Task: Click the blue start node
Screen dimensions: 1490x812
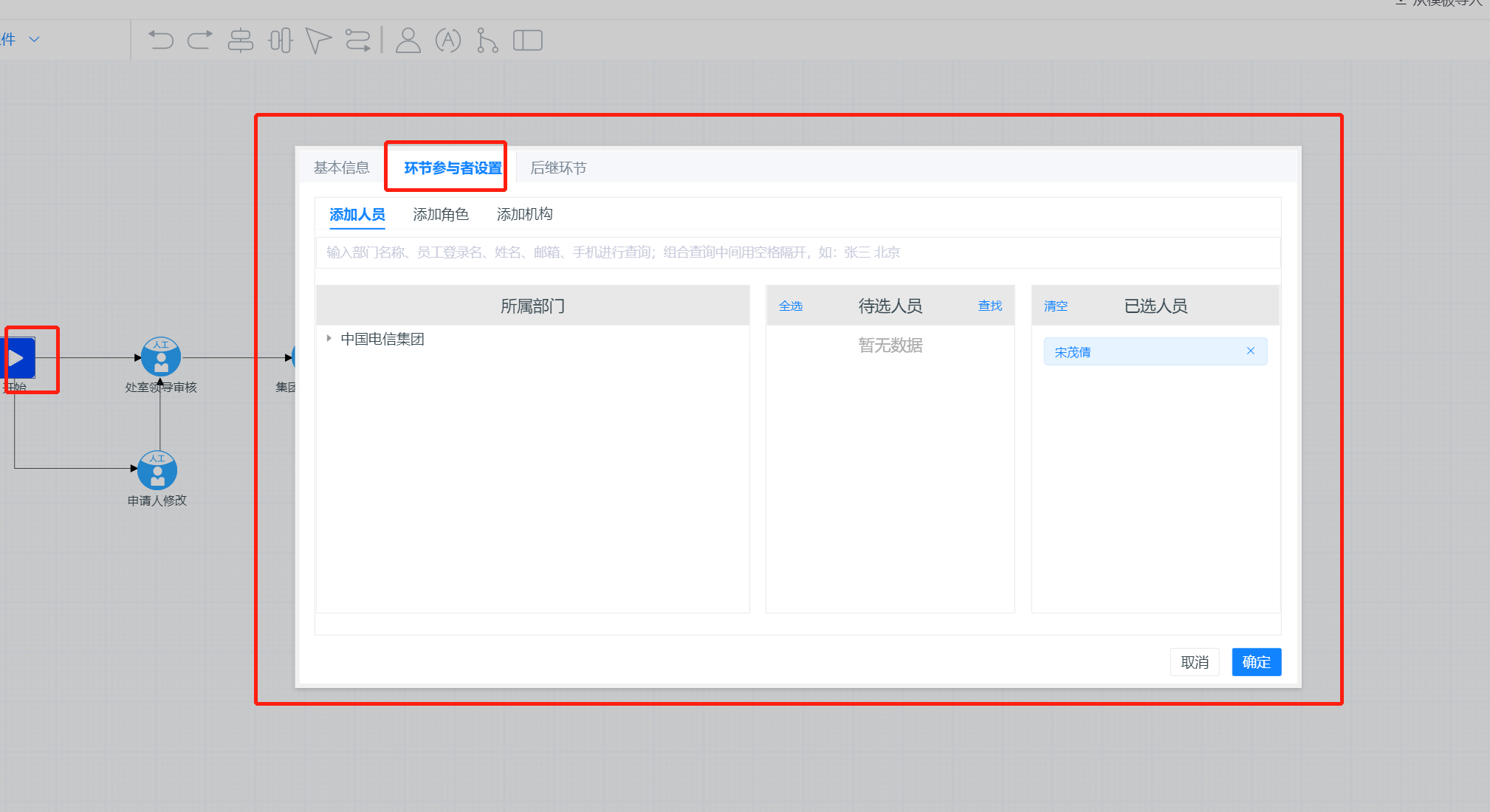Action: [19, 358]
